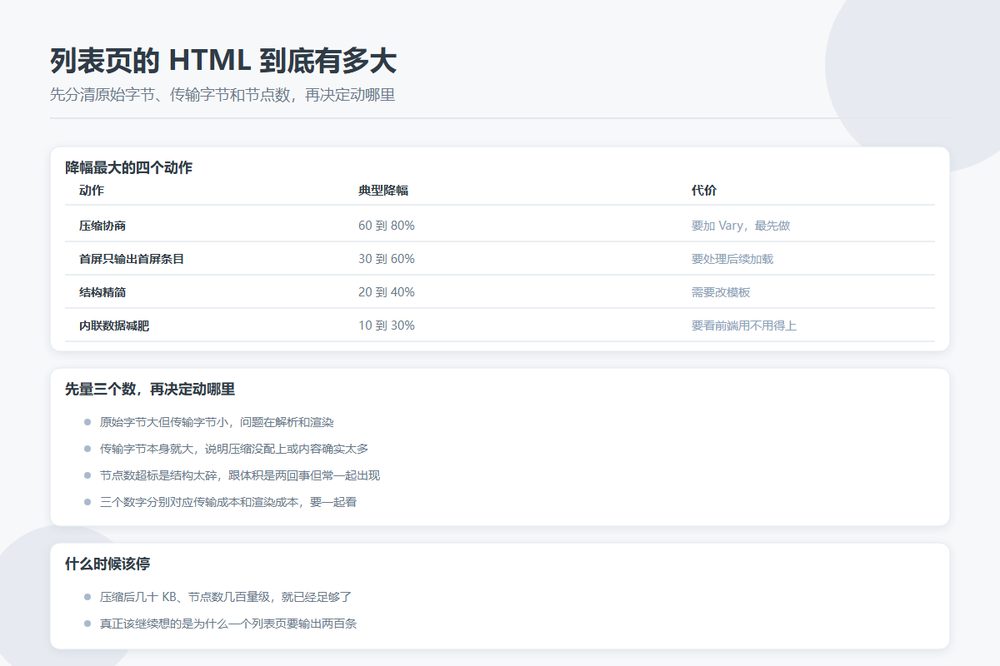Select the value '10 到 30%'
1000x666 pixels.
pyautogui.click(x=386, y=325)
